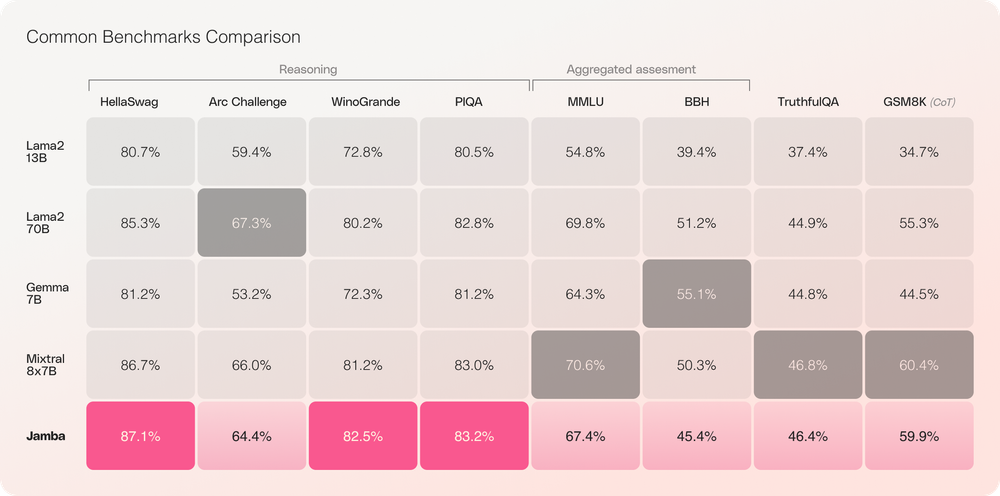The width and height of the screenshot is (1000, 496).
Task: Click the Aggregated assesment group label
Action: (631, 70)
